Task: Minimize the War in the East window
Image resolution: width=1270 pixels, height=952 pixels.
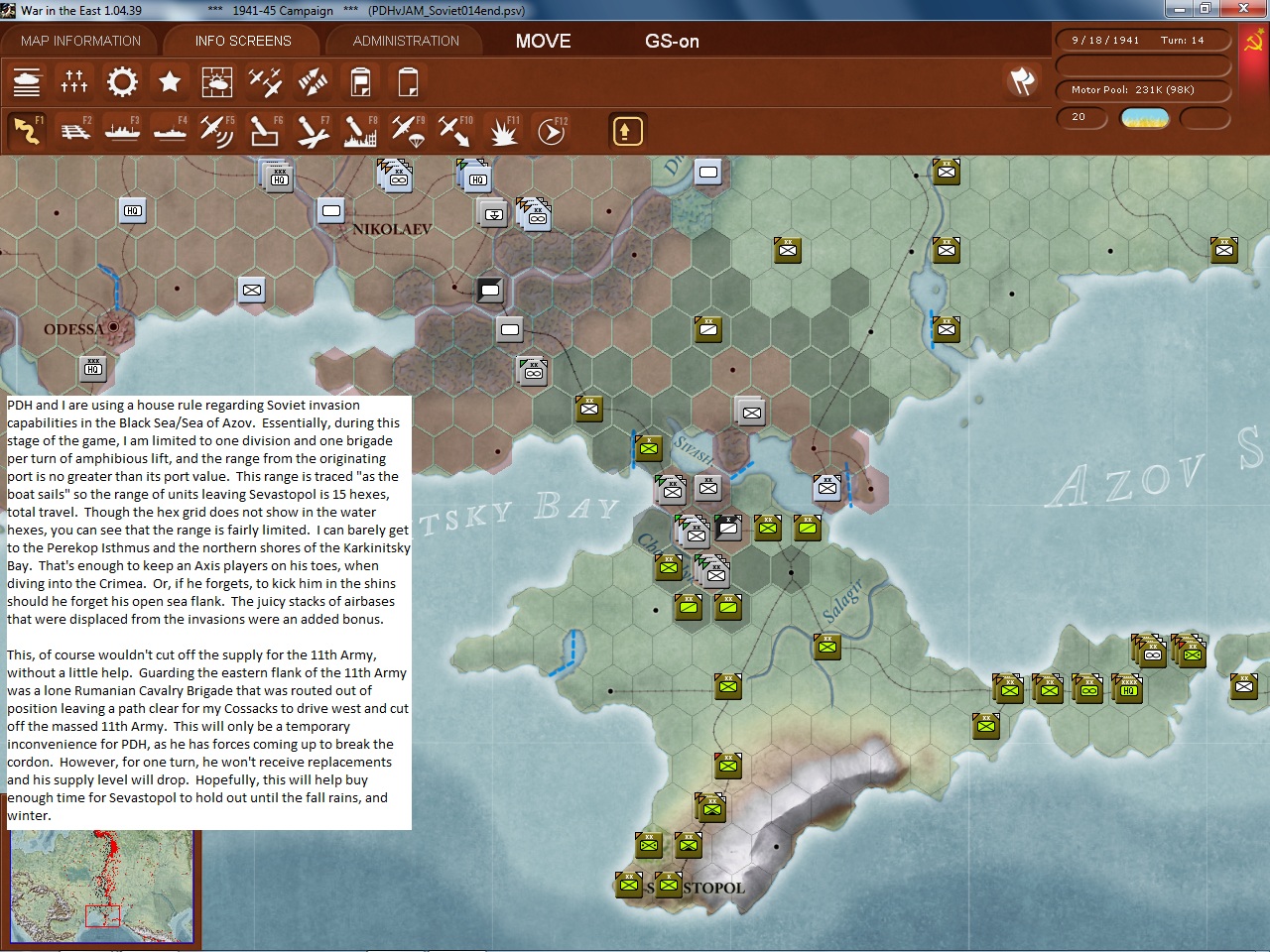Action: click(1180, 9)
